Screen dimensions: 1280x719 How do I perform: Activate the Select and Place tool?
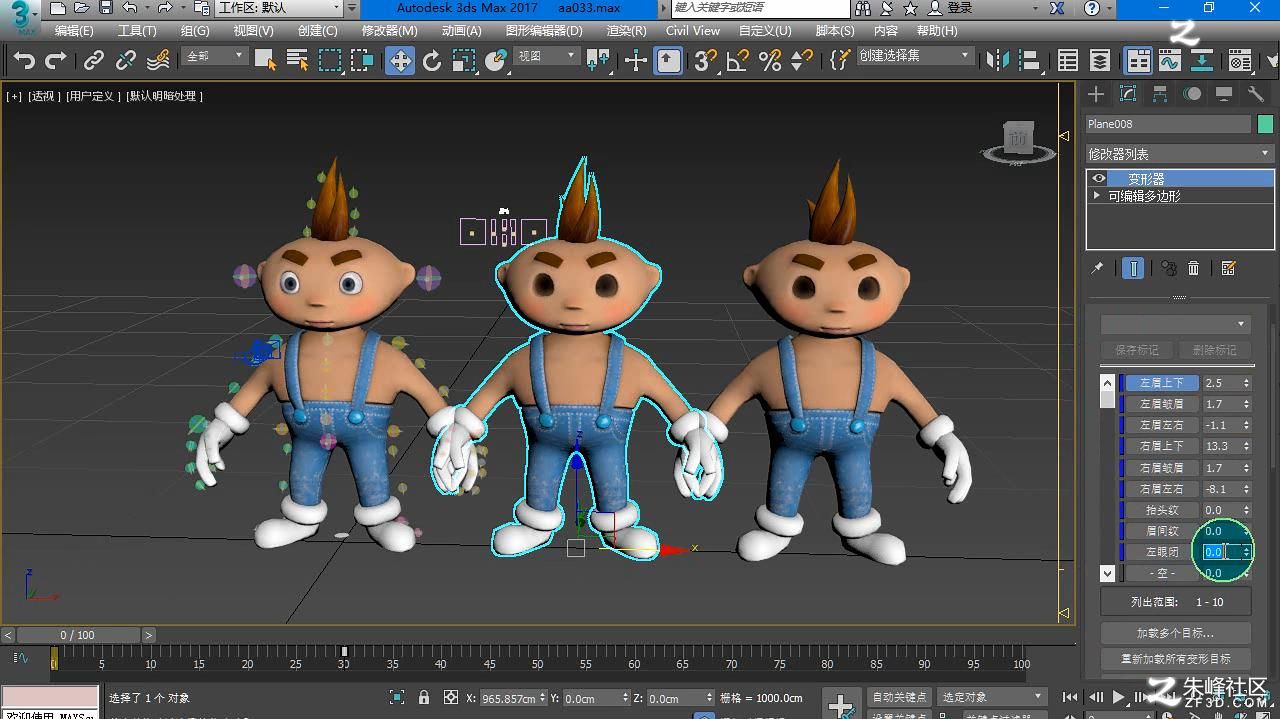click(x=495, y=61)
